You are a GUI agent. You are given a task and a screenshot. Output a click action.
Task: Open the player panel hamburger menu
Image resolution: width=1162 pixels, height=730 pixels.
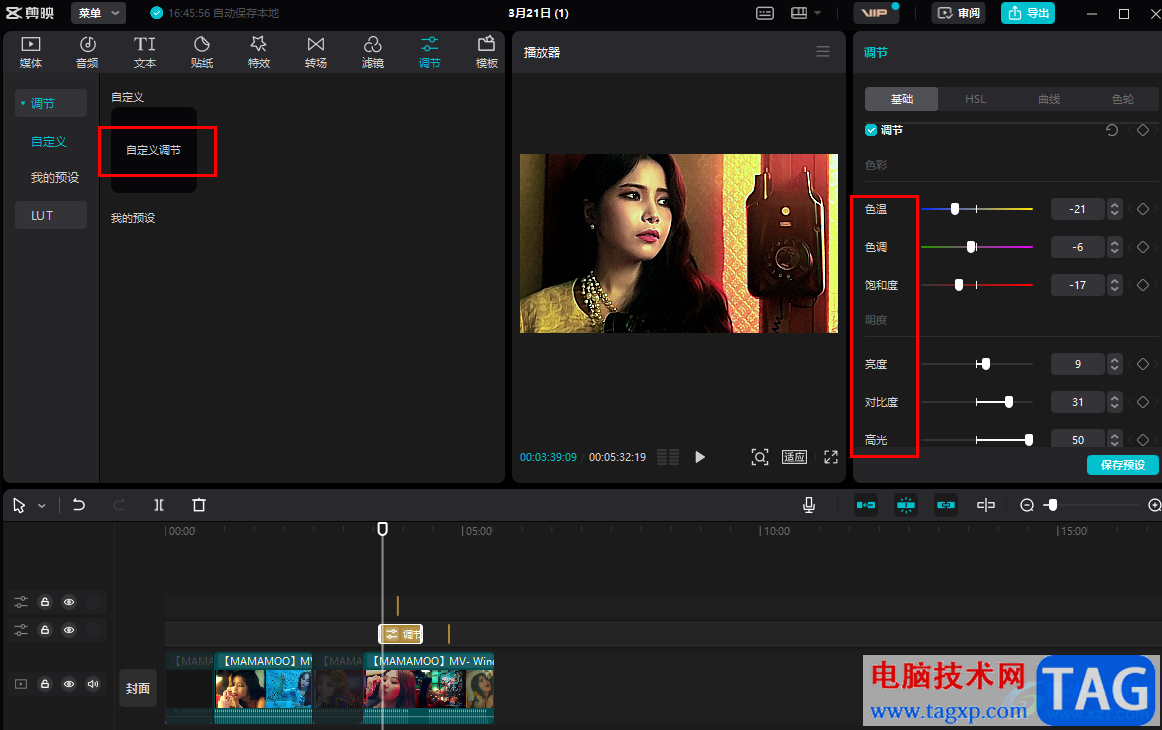(823, 52)
